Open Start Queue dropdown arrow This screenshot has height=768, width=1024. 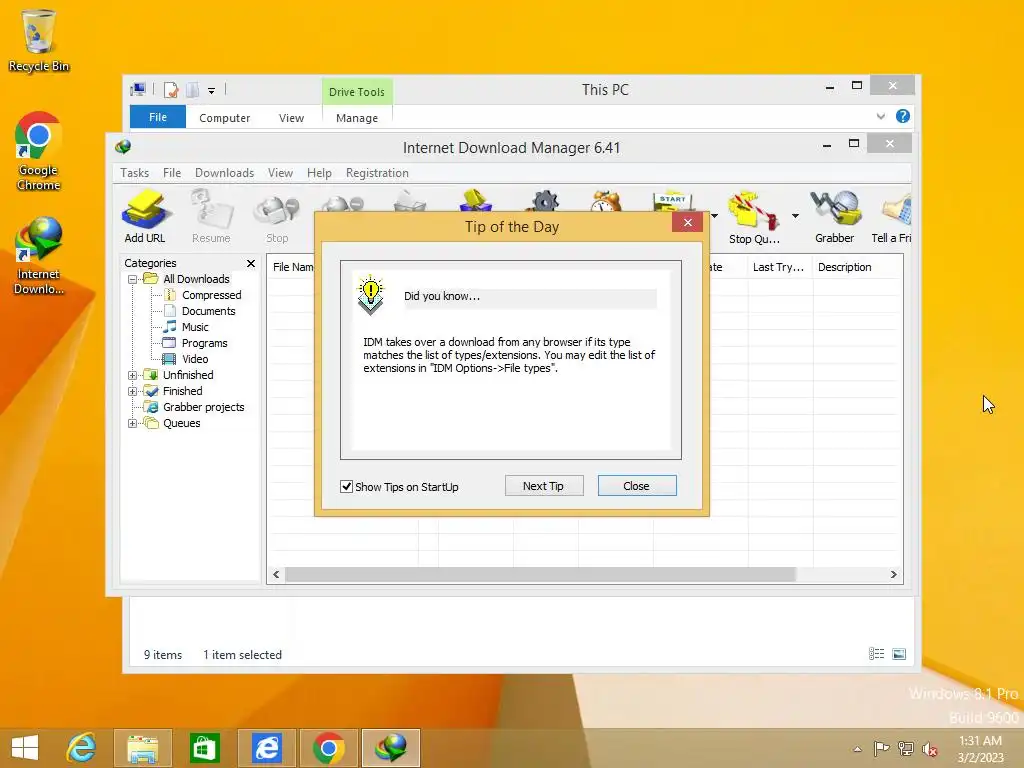click(x=714, y=216)
